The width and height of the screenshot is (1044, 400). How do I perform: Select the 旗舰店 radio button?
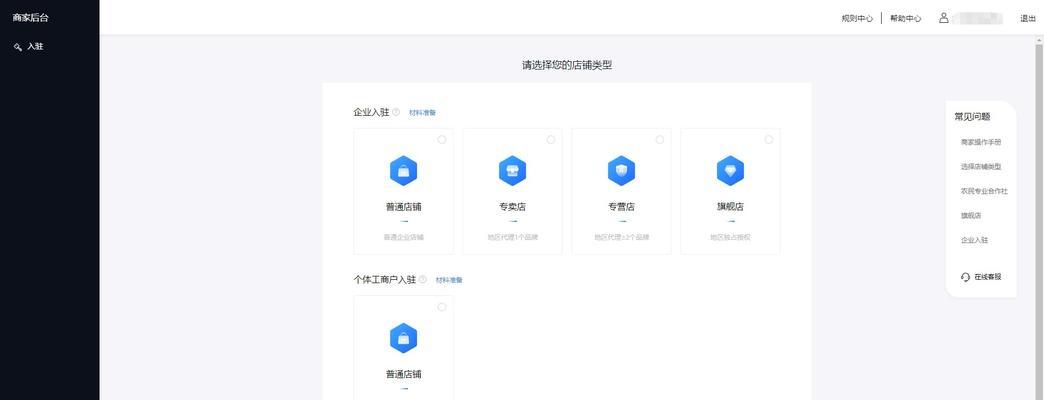[x=769, y=140]
